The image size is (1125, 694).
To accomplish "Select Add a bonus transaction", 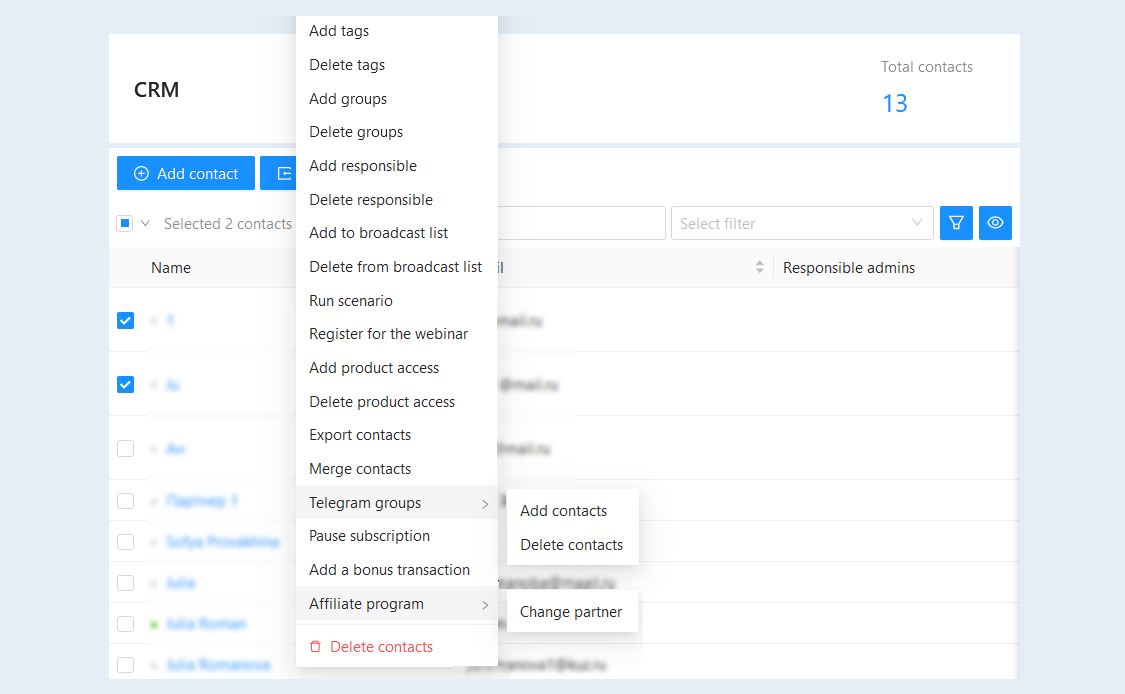I will [397, 570].
